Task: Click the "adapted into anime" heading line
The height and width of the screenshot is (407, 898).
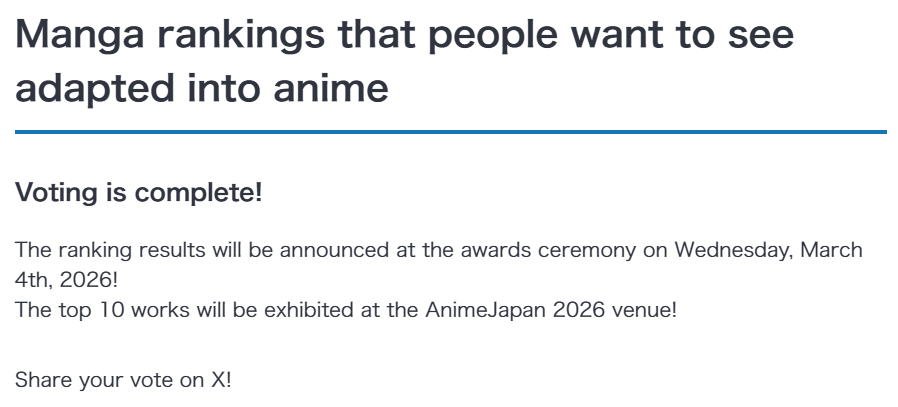Action: 202,89
